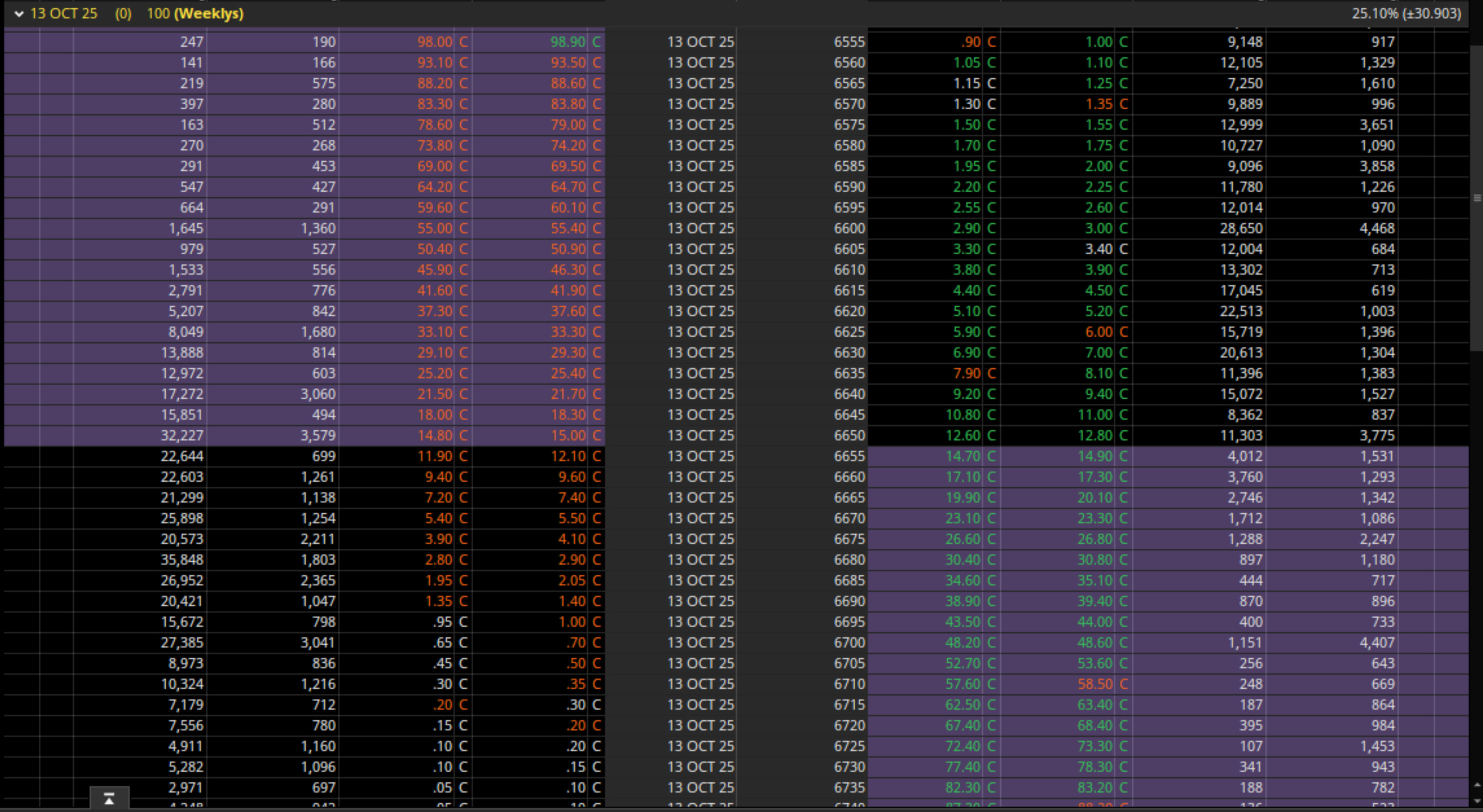Viewport: 1483px width, 812px height.
Task: Click the 13 OCT 25 cell in the 6650 row
Action: click(700, 436)
